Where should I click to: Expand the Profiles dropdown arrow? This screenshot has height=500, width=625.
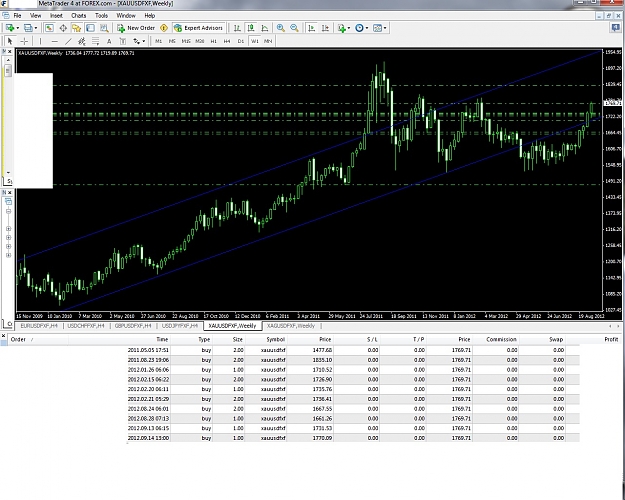(36, 28)
